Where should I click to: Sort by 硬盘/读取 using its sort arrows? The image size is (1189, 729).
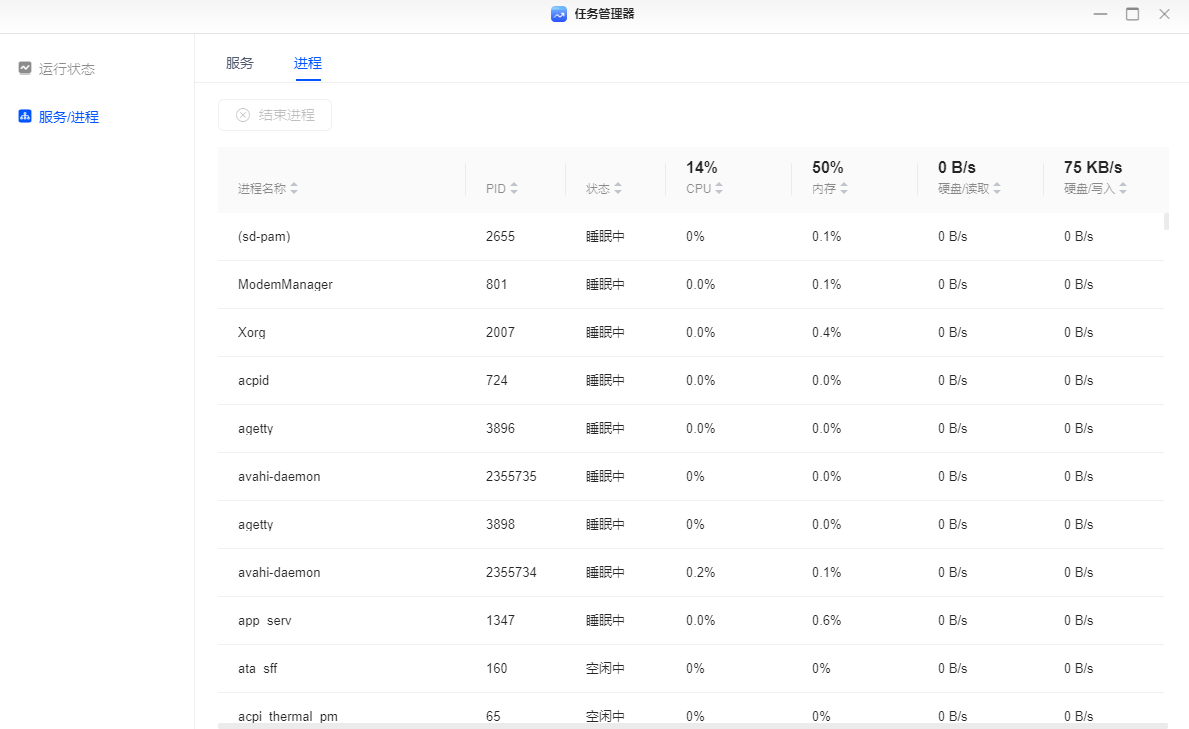pyautogui.click(x=997, y=188)
